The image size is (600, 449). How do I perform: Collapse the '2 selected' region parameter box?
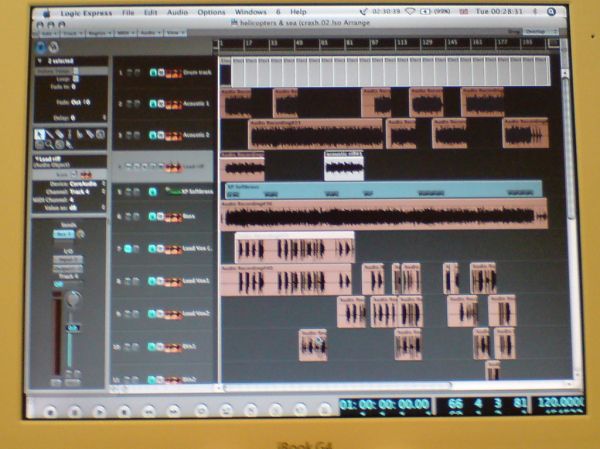pyautogui.click(x=37, y=60)
